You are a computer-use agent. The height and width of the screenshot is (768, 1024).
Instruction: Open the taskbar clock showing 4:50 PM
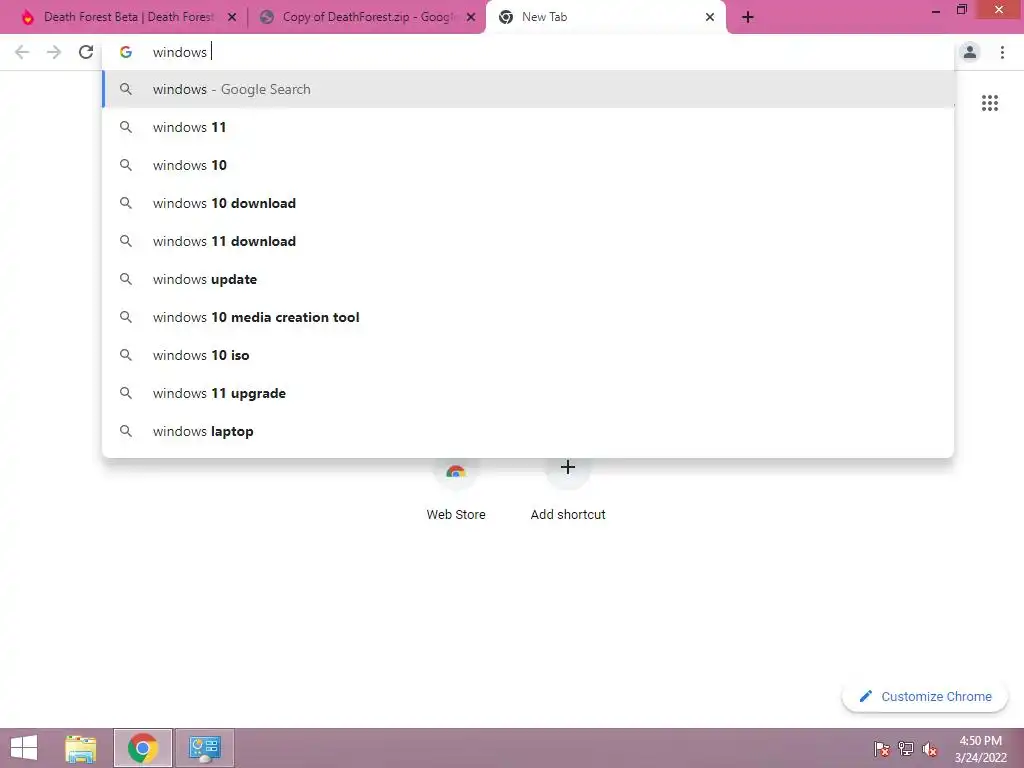tap(980, 748)
